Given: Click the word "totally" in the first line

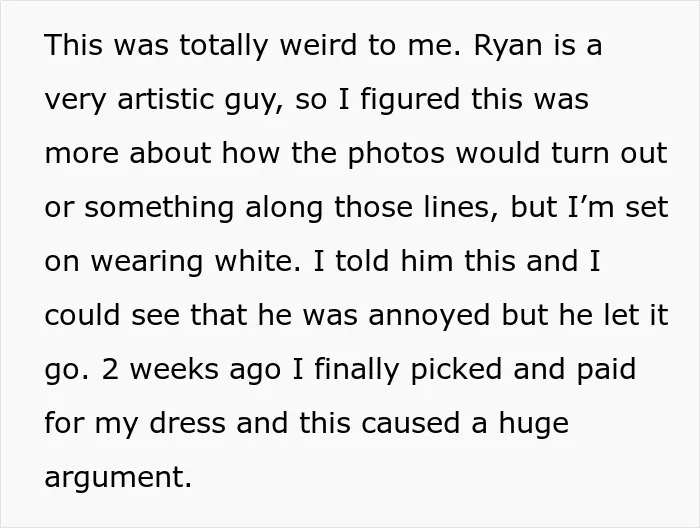Looking at the screenshot, I should 224,46.
